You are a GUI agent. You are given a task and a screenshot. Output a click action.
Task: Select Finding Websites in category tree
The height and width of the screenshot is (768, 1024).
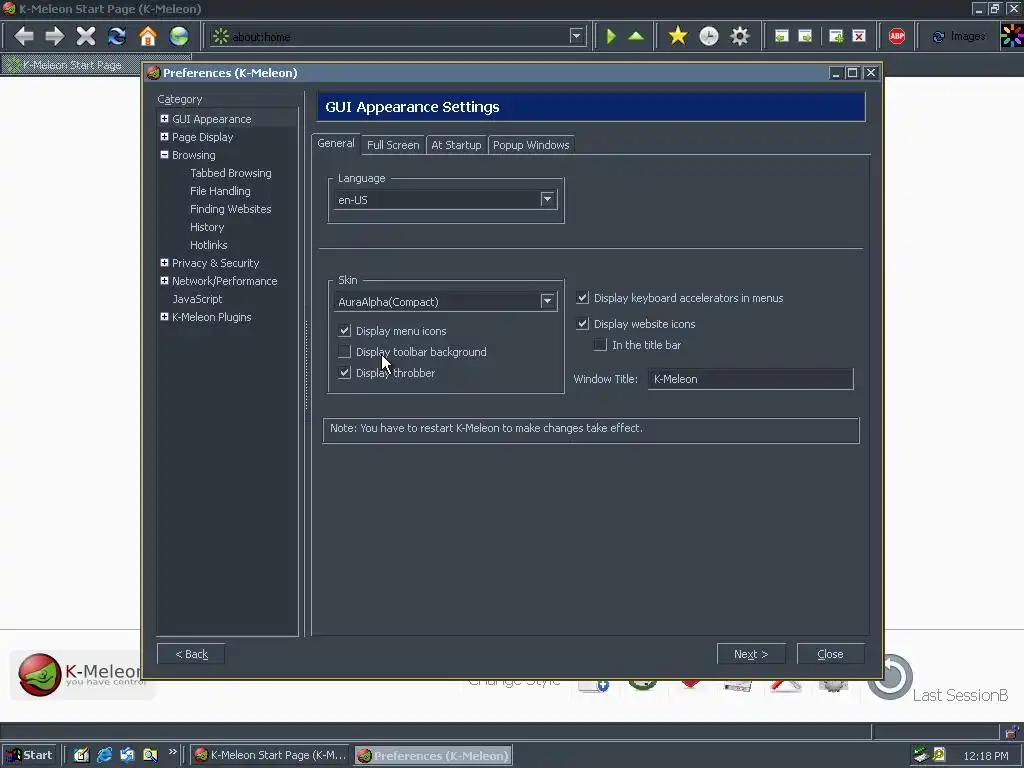(x=231, y=209)
